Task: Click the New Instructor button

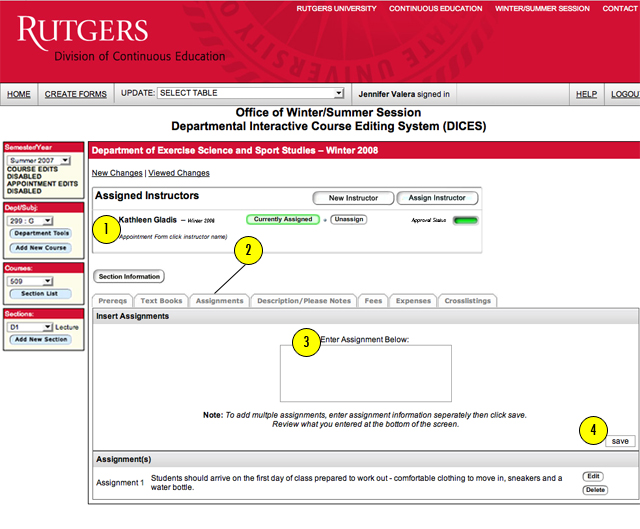Action: pyautogui.click(x=353, y=198)
